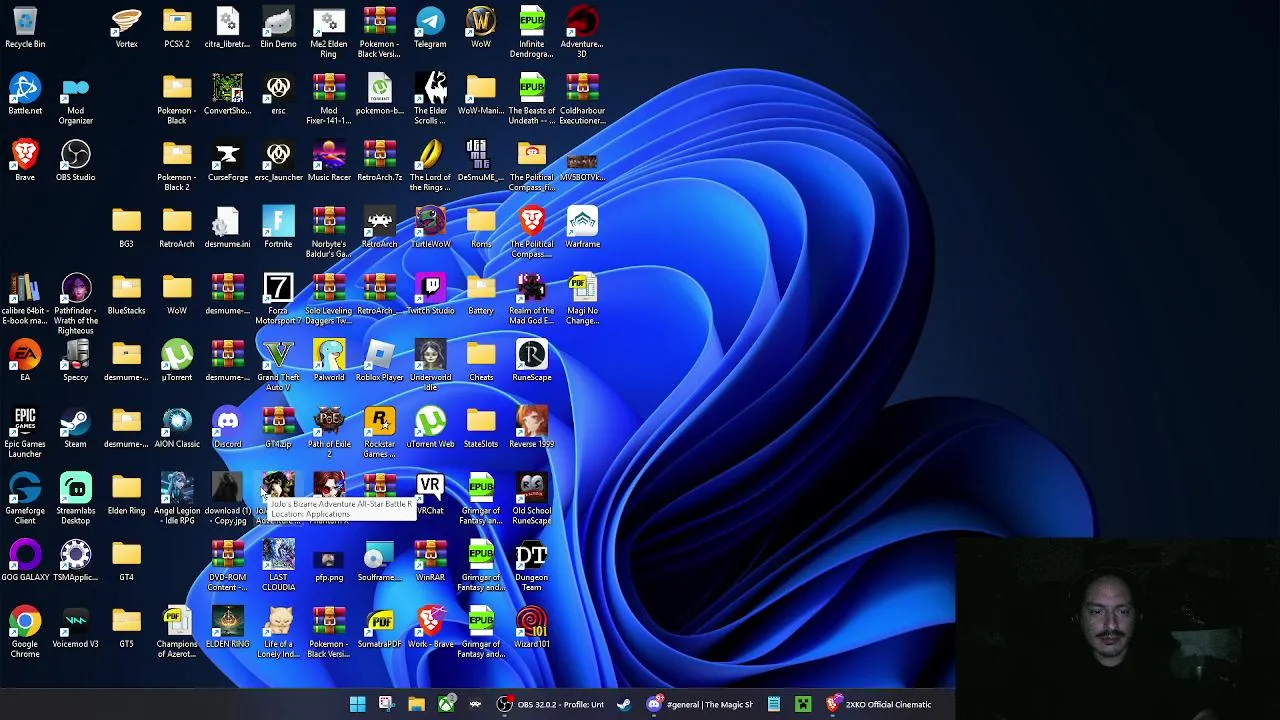Open Palworld from the desktop
The width and height of the screenshot is (1280, 720).
[x=329, y=361]
